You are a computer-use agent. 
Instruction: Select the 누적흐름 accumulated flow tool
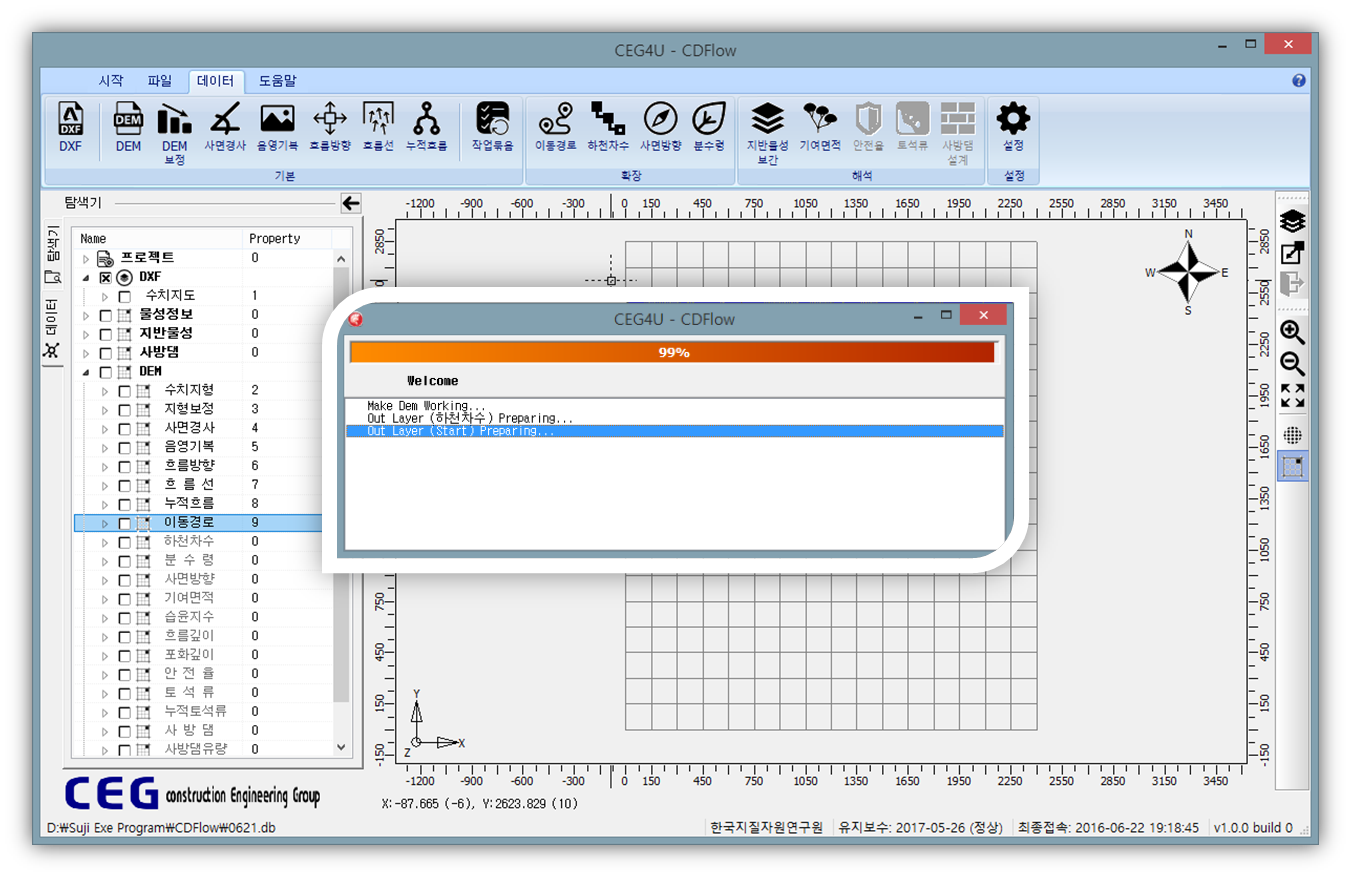427,128
